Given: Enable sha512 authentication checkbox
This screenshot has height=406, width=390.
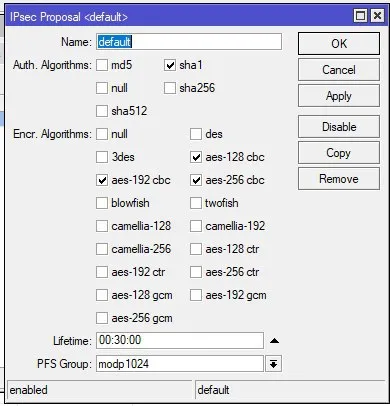Looking at the screenshot, I should point(102,111).
